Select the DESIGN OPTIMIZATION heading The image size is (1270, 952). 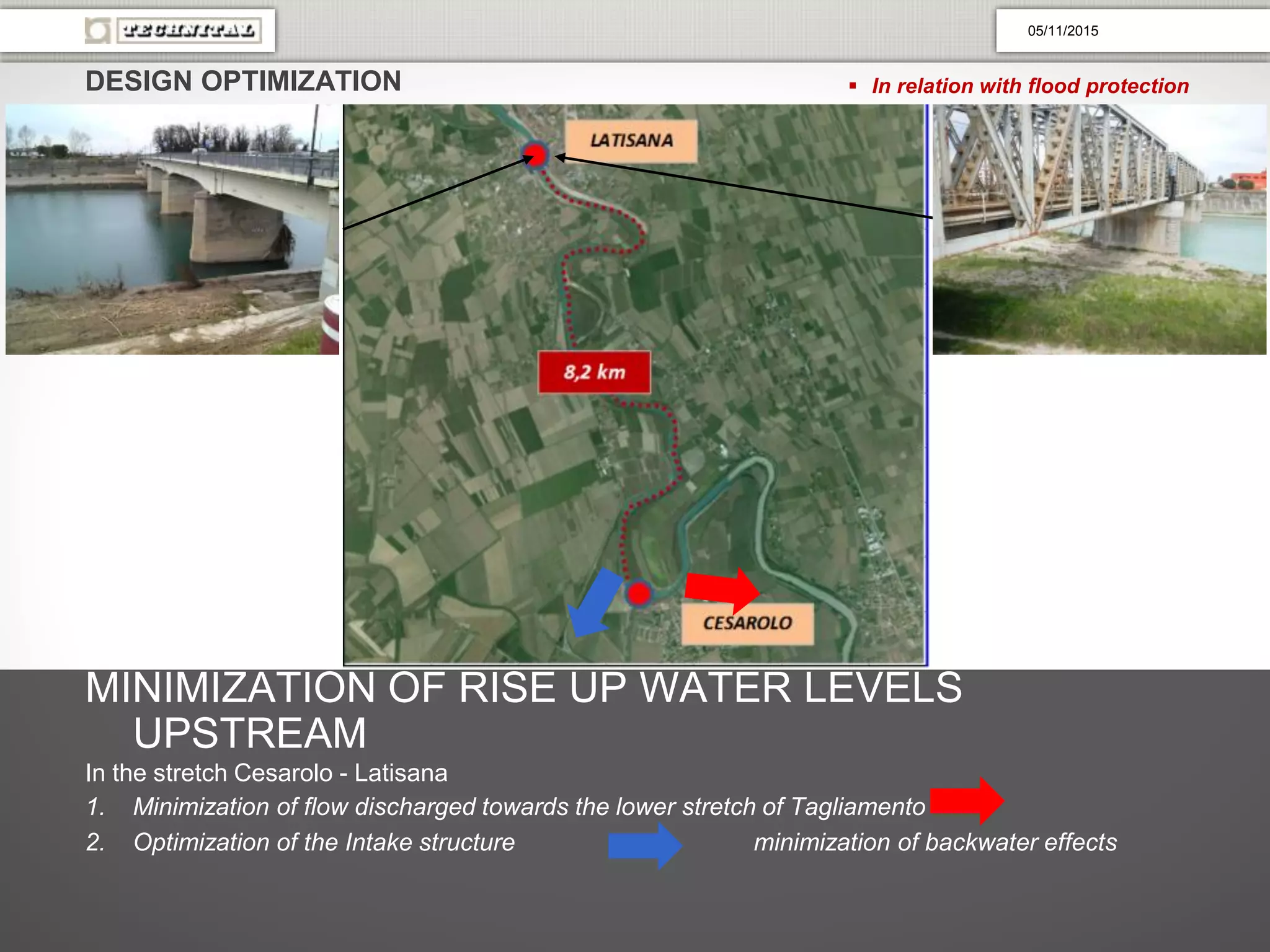243,81
